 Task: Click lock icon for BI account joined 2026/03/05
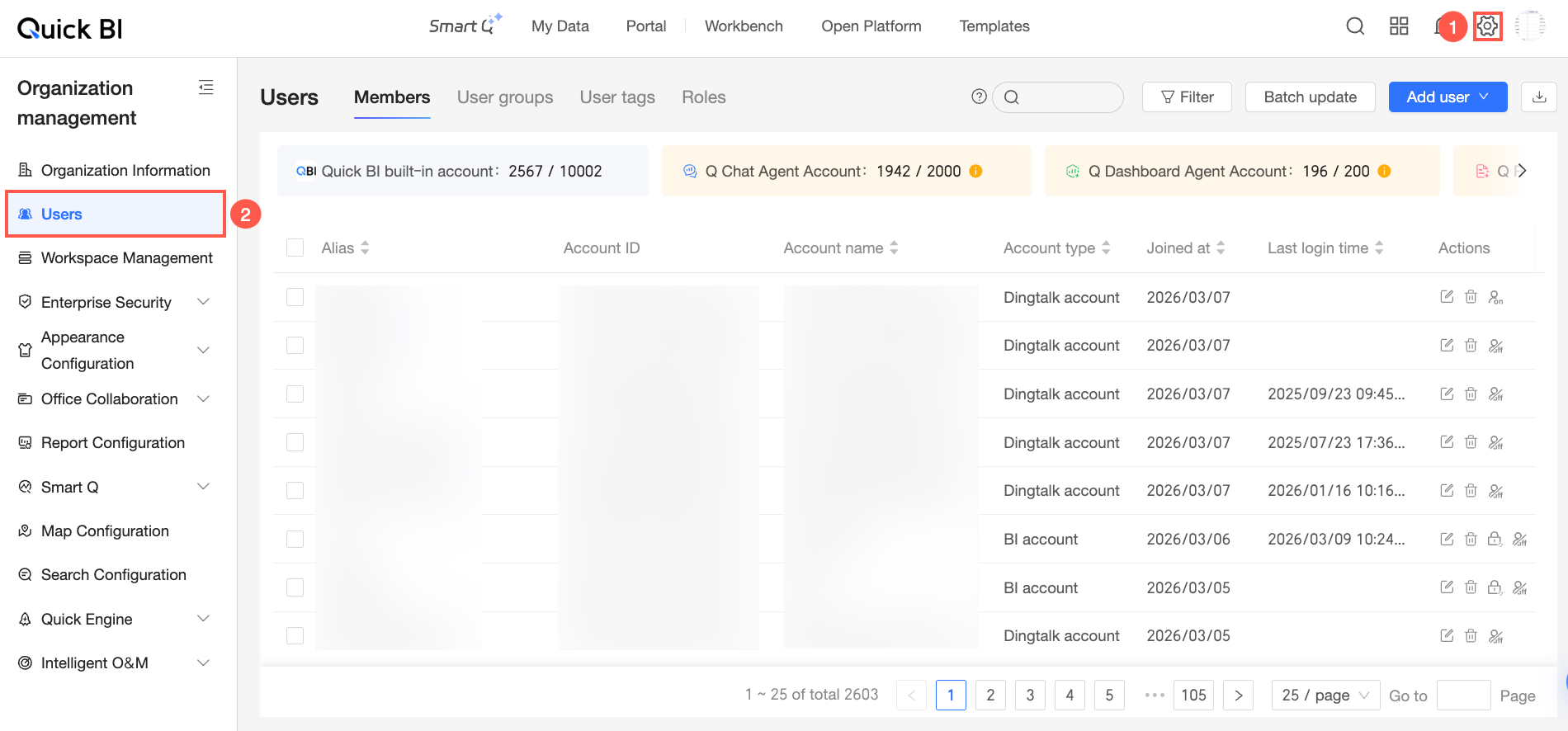[x=1495, y=587]
